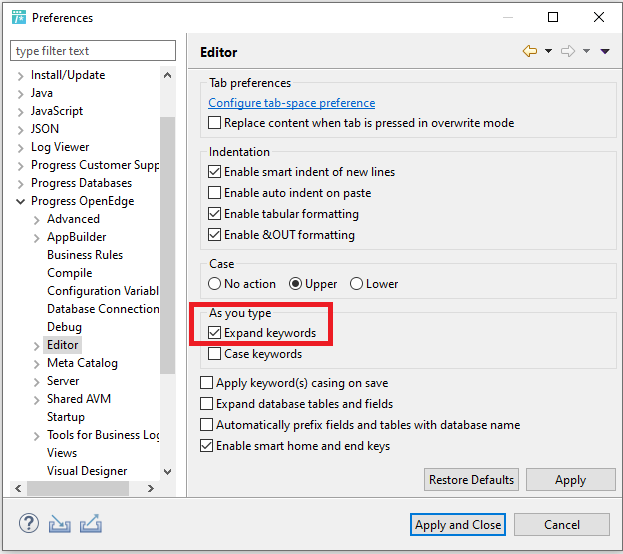Open Configure tab-space preference link
The image size is (623, 554).
click(292, 103)
